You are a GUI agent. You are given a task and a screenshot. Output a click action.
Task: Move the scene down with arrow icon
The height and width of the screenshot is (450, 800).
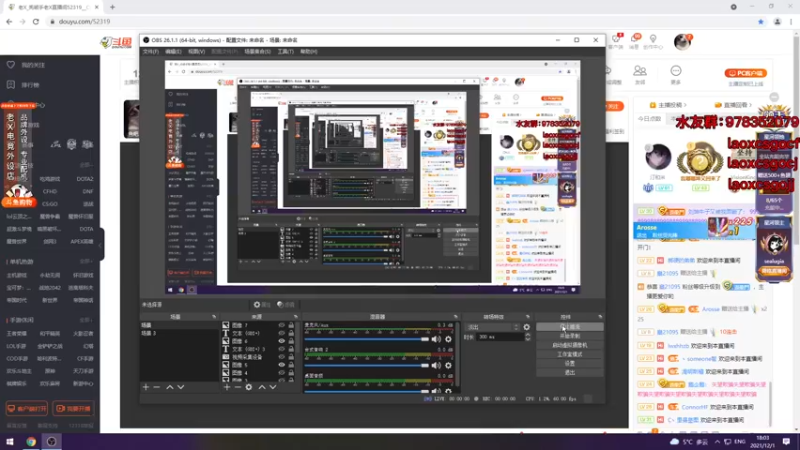coord(181,387)
